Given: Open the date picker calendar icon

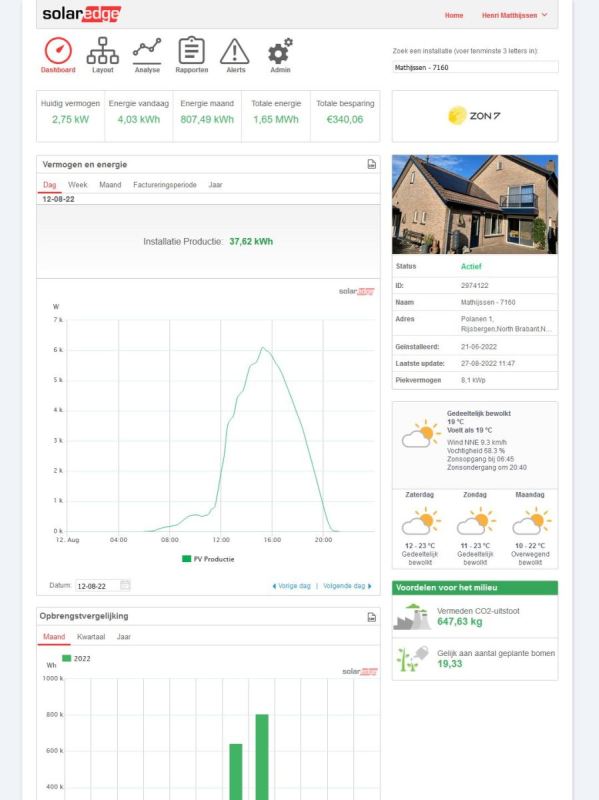Looking at the screenshot, I should [124, 585].
